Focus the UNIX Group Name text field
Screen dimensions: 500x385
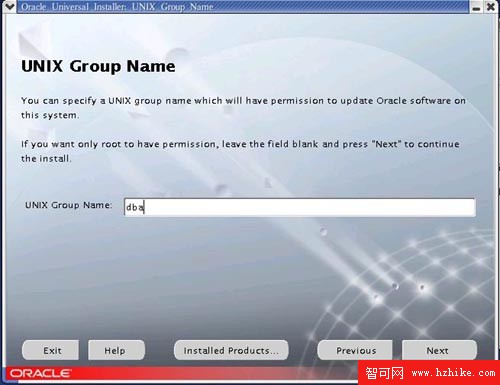[x=300, y=207]
